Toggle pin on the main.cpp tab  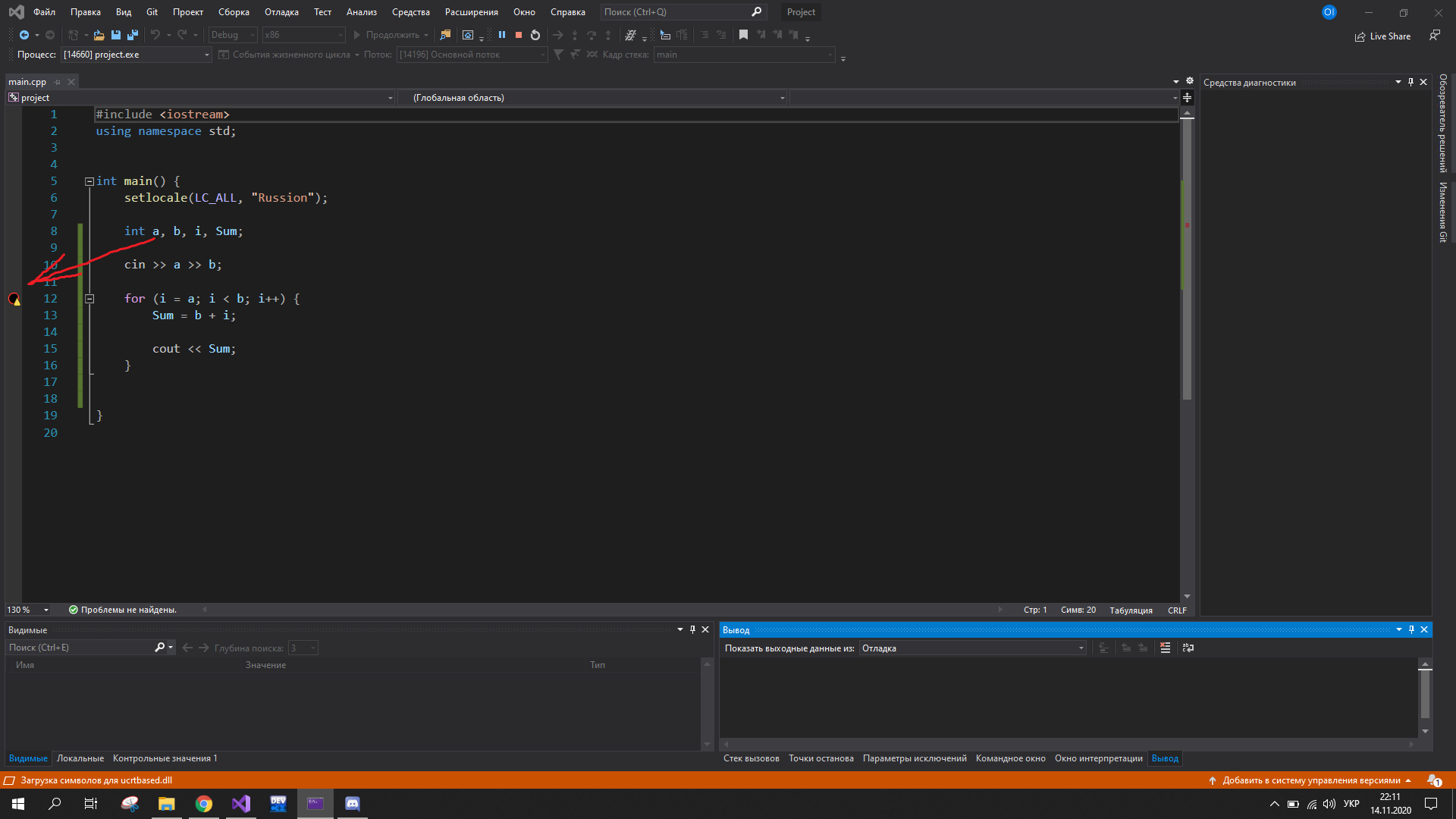point(58,82)
